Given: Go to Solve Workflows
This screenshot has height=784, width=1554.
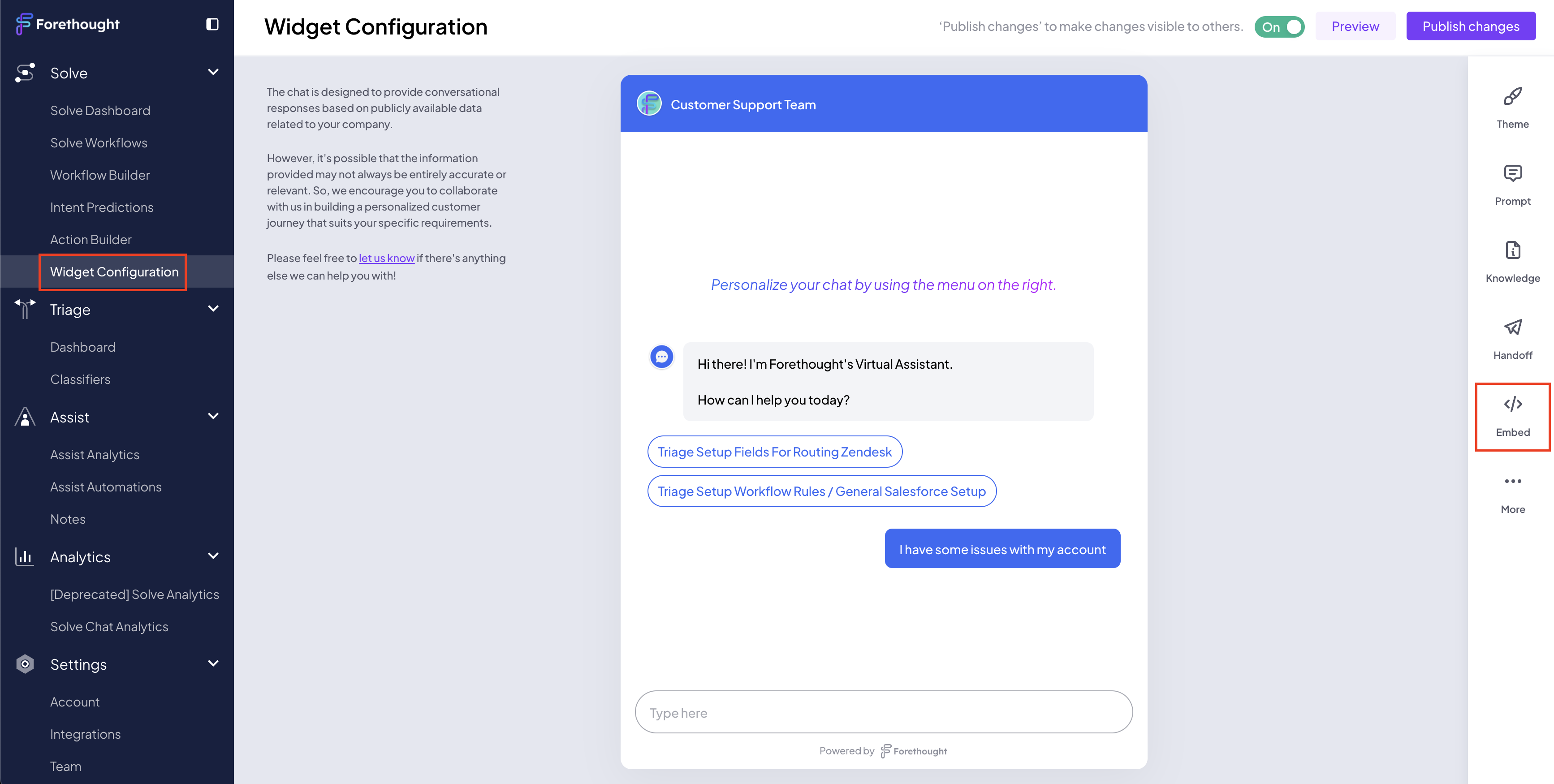Looking at the screenshot, I should [x=99, y=143].
